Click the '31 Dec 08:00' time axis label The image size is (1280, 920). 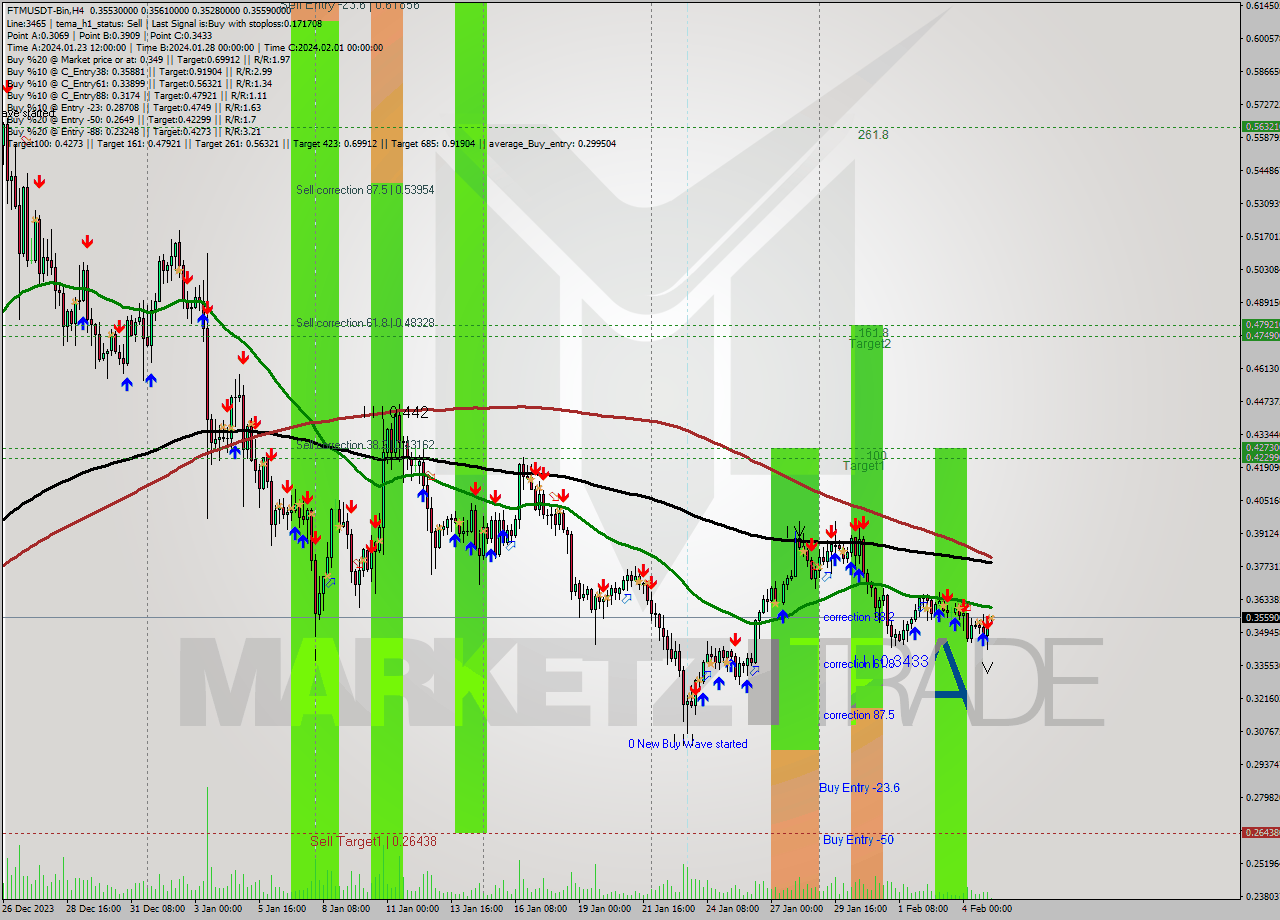coord(157,909)
